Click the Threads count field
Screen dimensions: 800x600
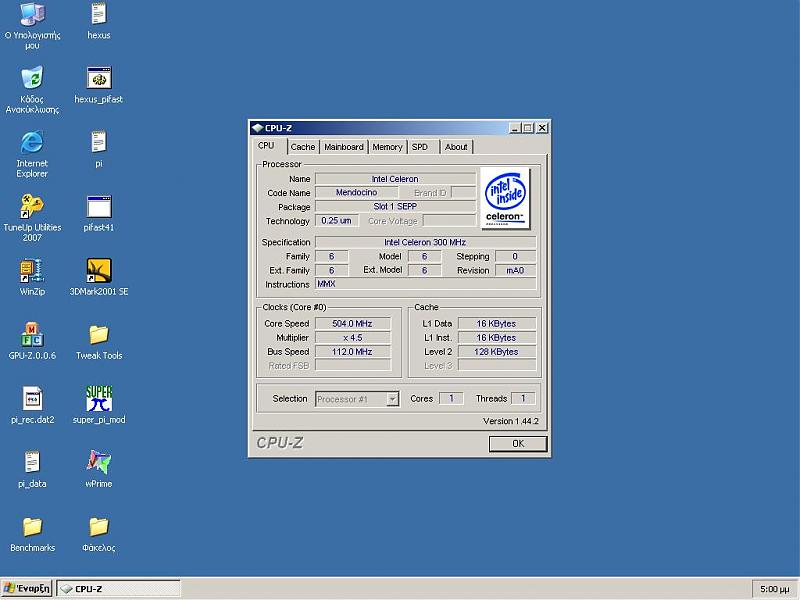(523, 398)
